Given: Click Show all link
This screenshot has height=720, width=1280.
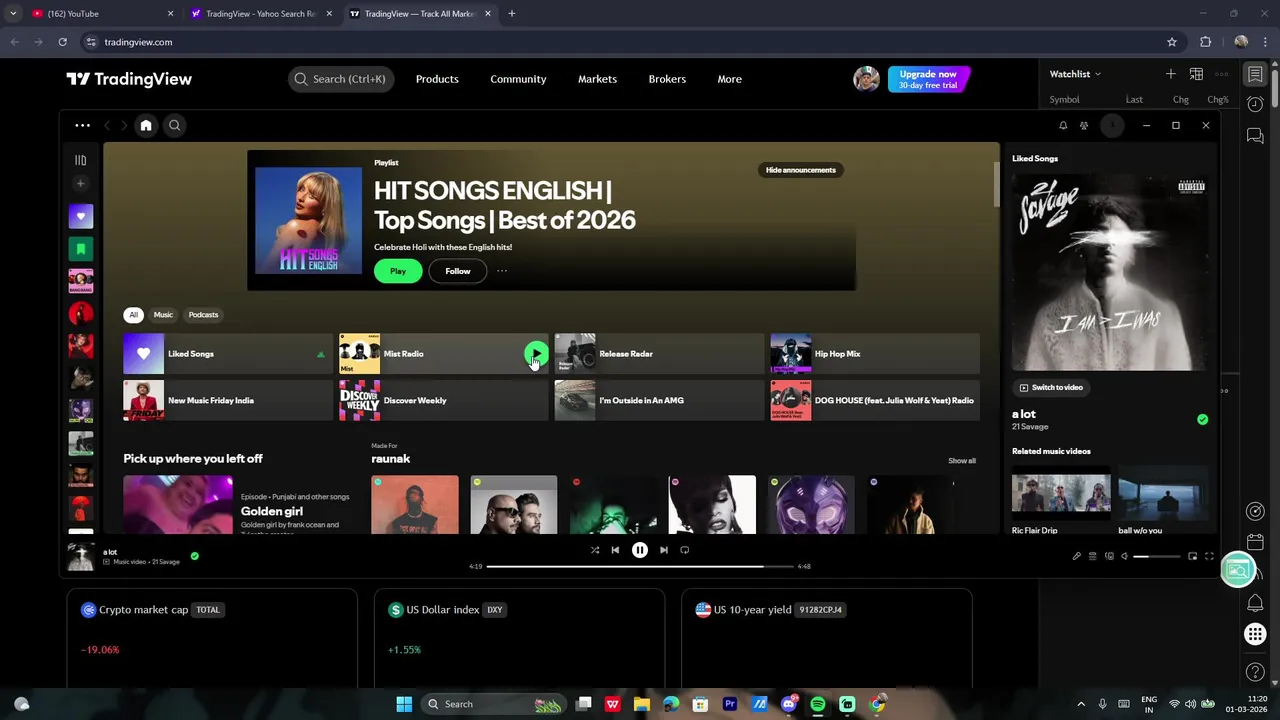Looking at the screenshot, I should coord(962,461).
